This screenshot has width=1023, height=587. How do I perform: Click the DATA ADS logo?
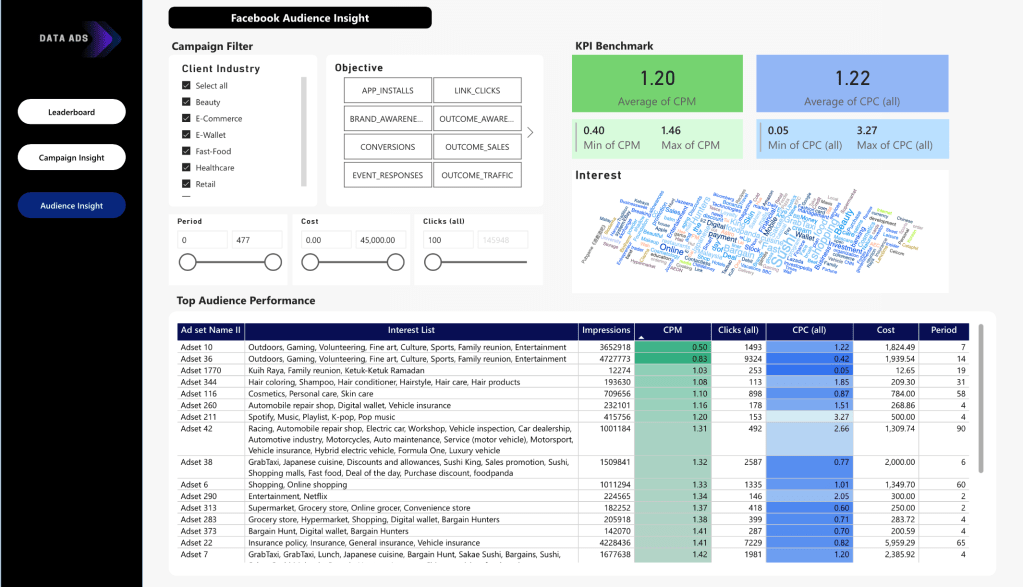pyautogui.click(x=79, y=39)
